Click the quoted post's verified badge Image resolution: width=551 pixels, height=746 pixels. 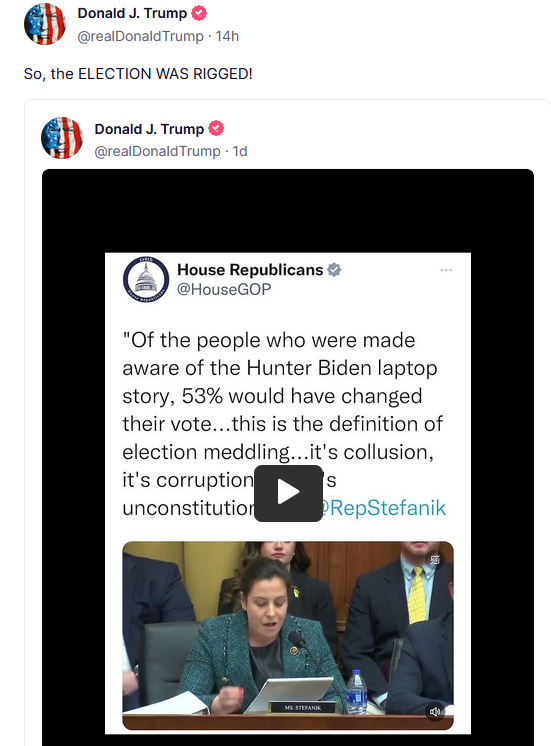point(216,128)
